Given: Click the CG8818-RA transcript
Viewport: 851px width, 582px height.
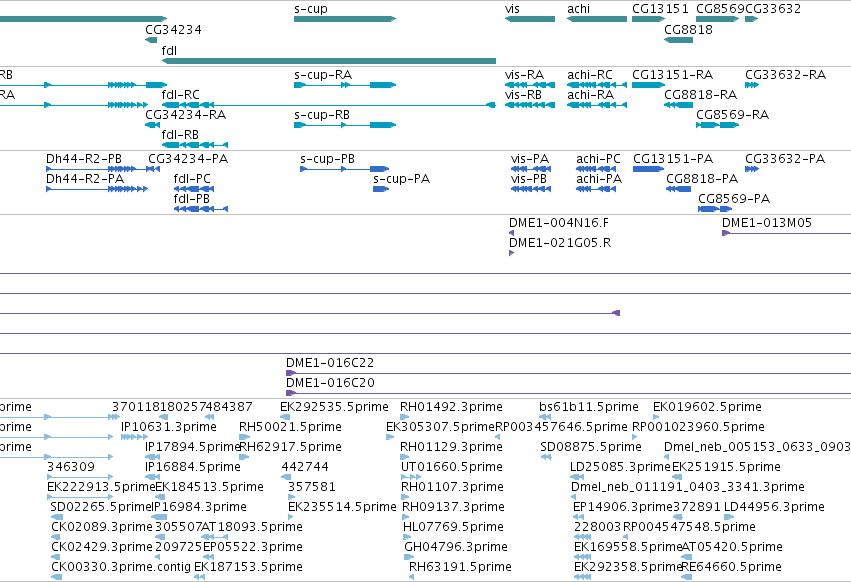Looking at the screenshot, I should (x=678, y=105).
